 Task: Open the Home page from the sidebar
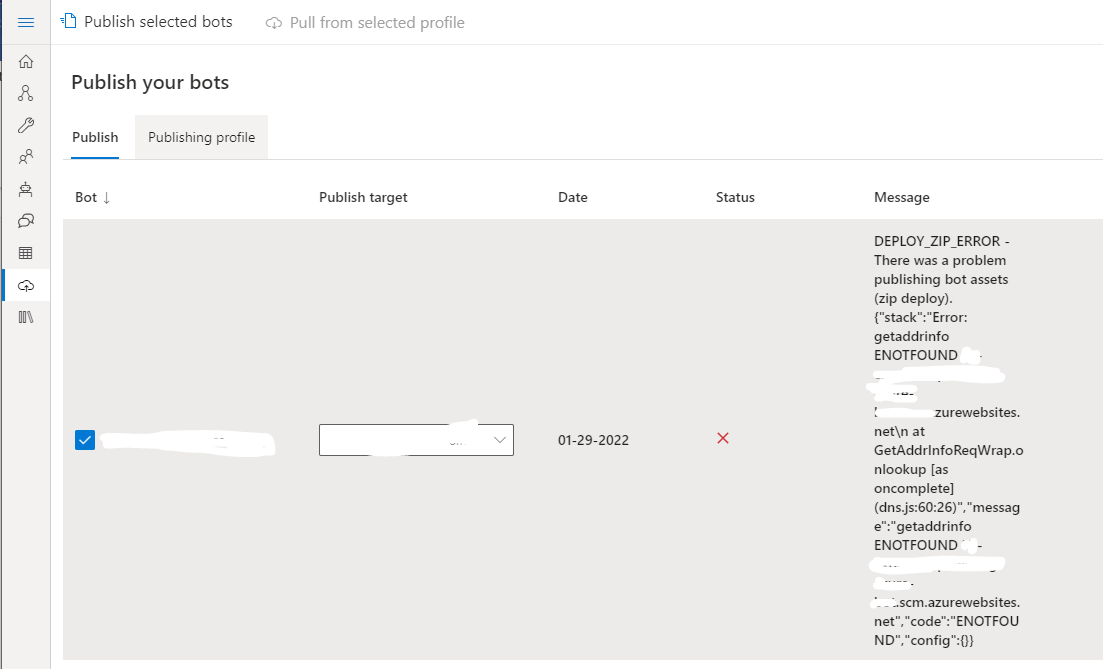[26, 60]
